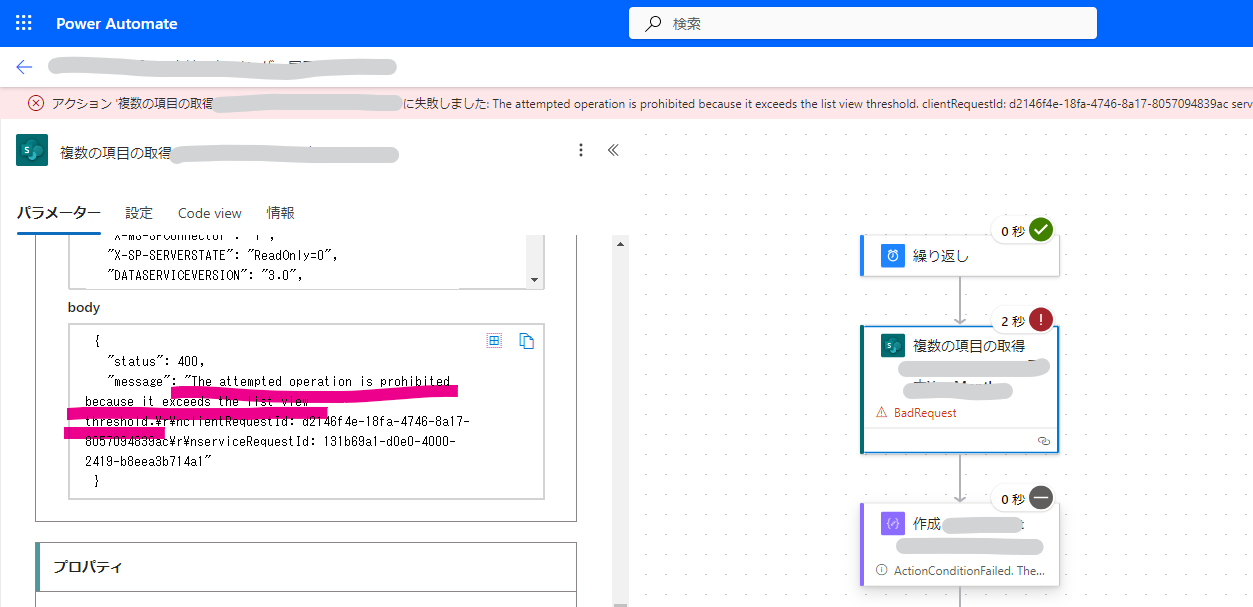
Task: Switch to the 情報 tab
Action: point(281,213)
